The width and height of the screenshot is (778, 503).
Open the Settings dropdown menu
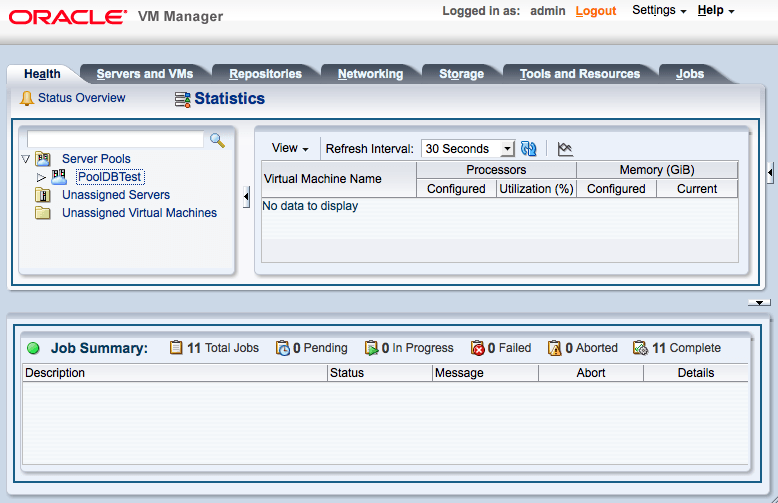(659, 10)
